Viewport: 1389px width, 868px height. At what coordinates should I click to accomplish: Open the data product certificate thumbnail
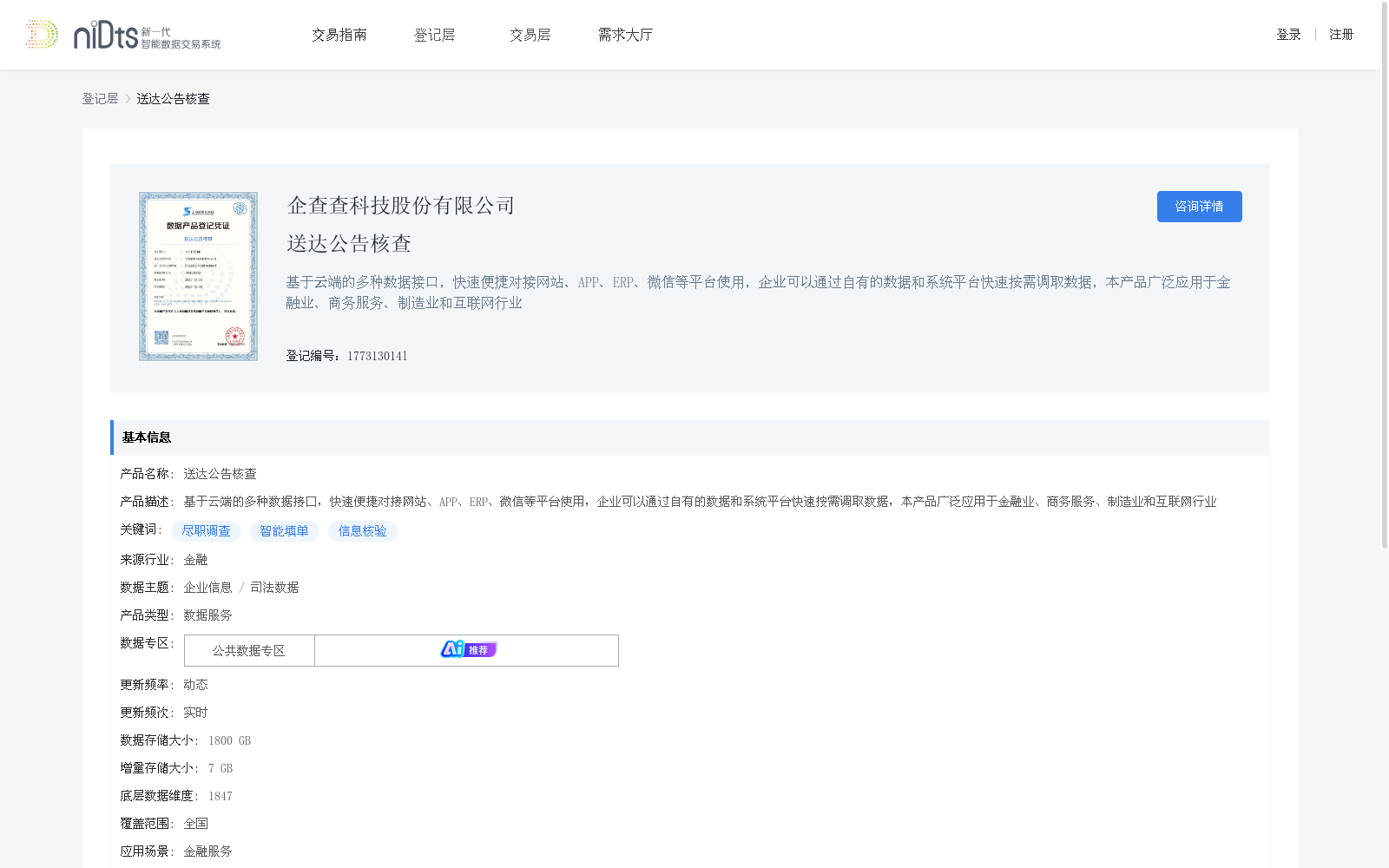coord(198,276)
